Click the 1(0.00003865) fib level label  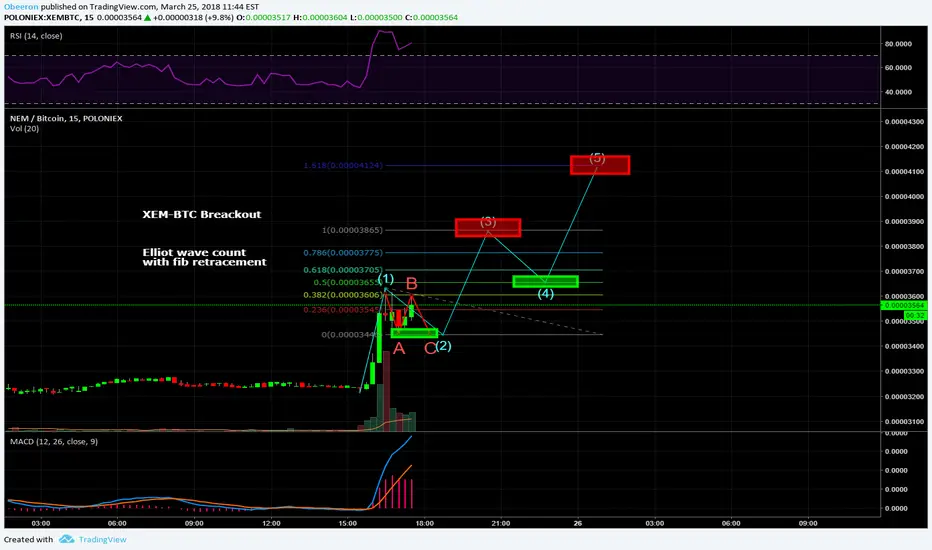pos(352,230)
